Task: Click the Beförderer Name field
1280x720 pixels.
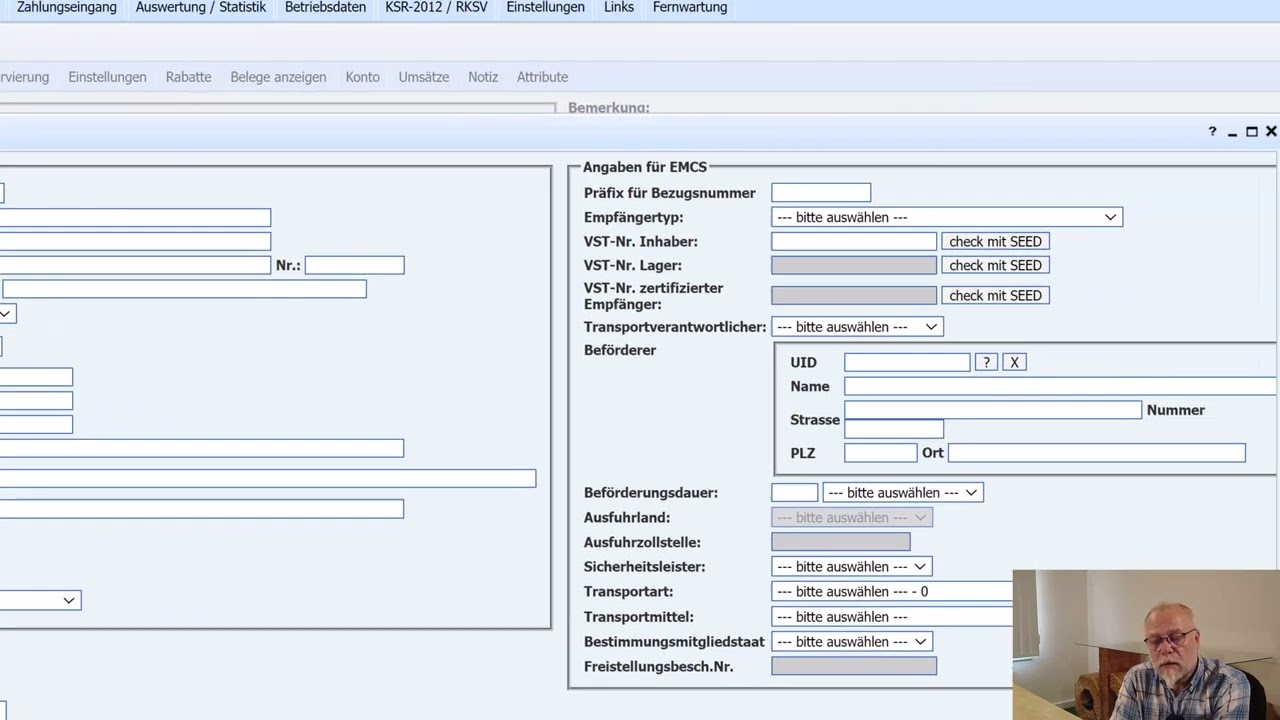Action: pyautogui.click(x=1061, y=386)
